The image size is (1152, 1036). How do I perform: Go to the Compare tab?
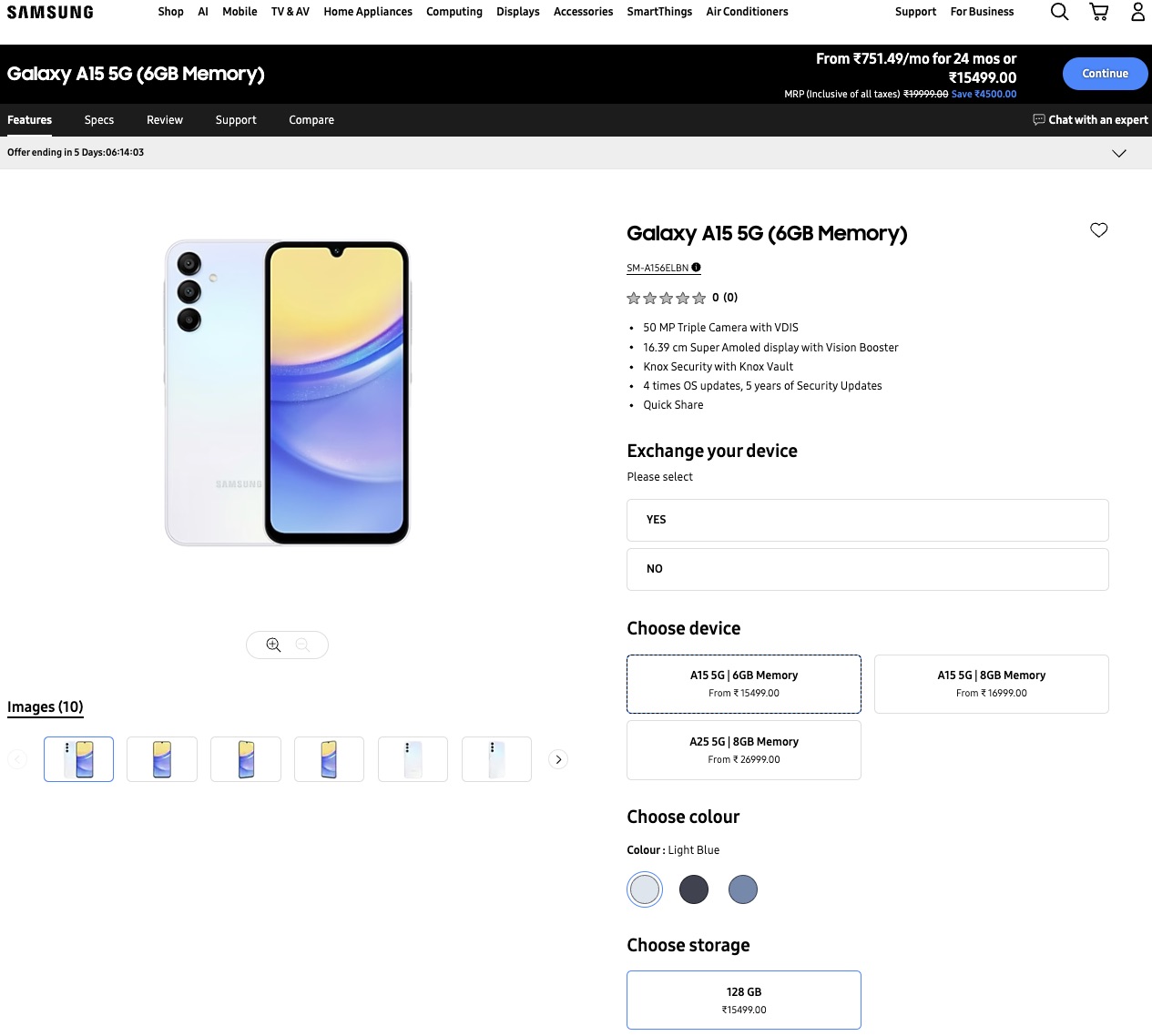311,120
